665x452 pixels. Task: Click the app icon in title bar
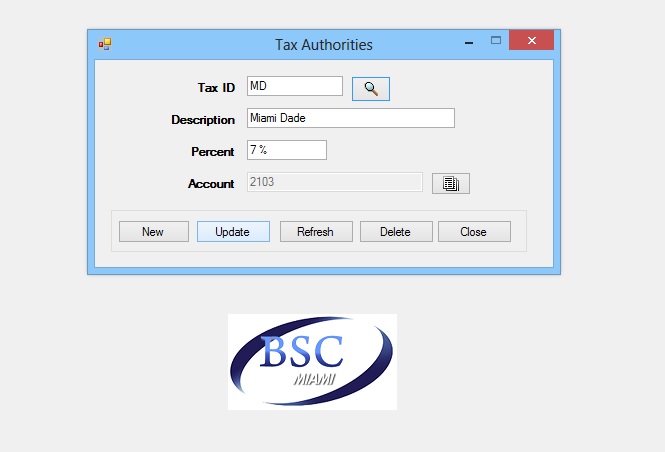pyautogui.click(x=105, y=44)
